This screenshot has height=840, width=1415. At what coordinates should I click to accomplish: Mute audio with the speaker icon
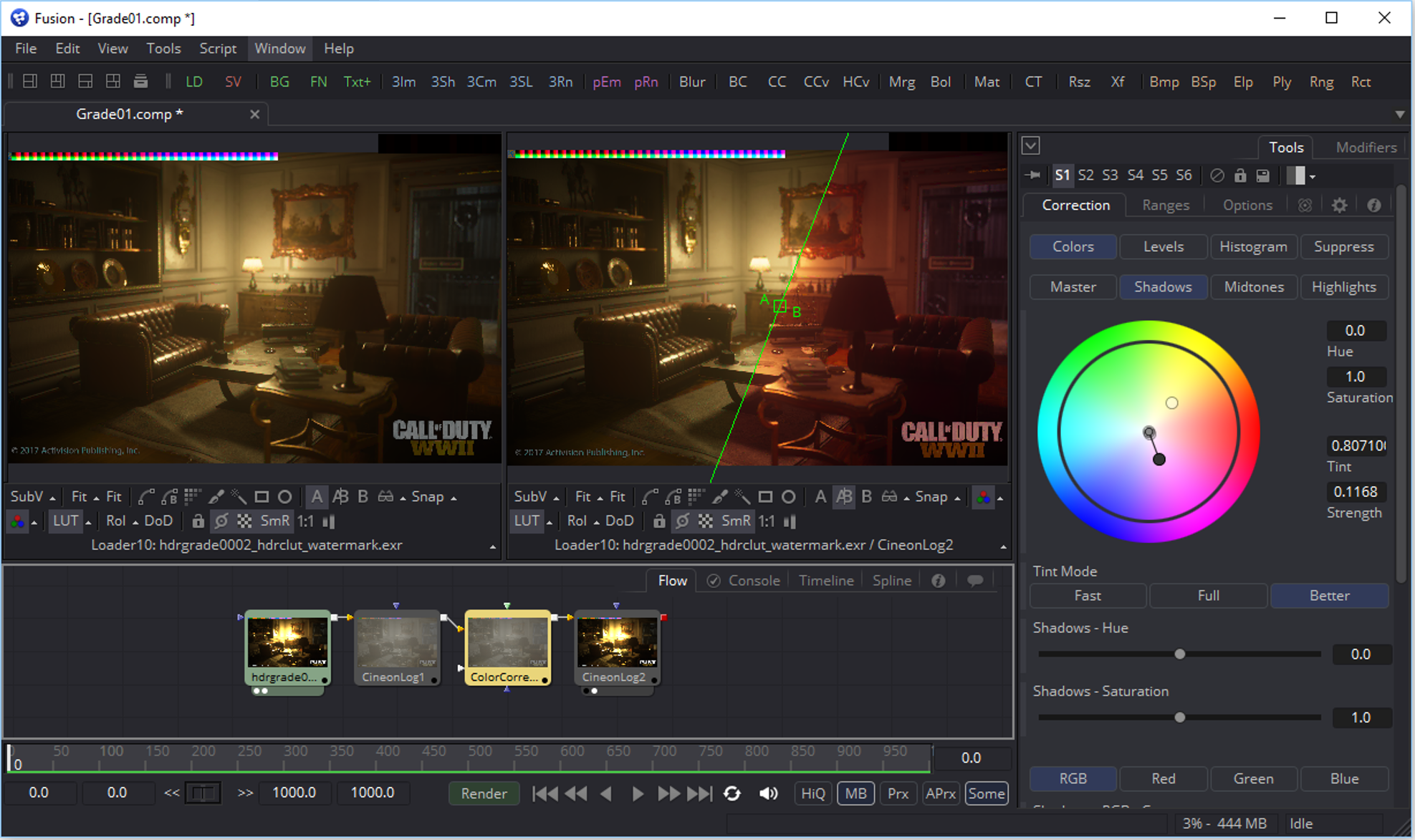pyautogui.click(x=769, y=793)
